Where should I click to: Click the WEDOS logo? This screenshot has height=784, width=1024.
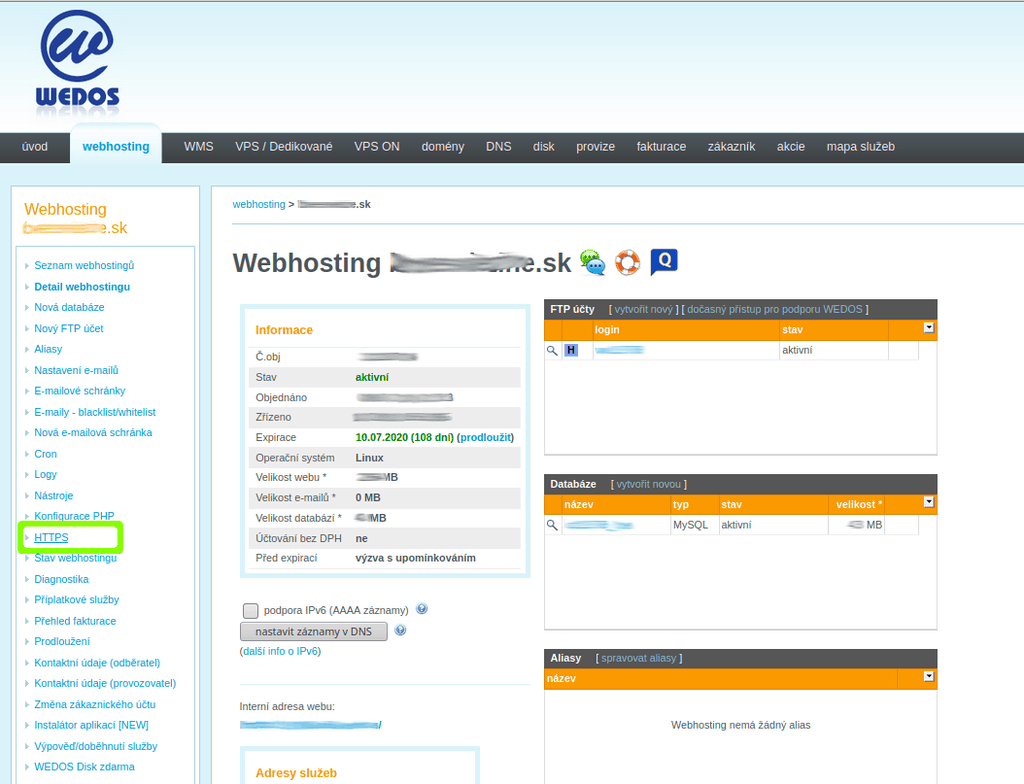[78, 59]
